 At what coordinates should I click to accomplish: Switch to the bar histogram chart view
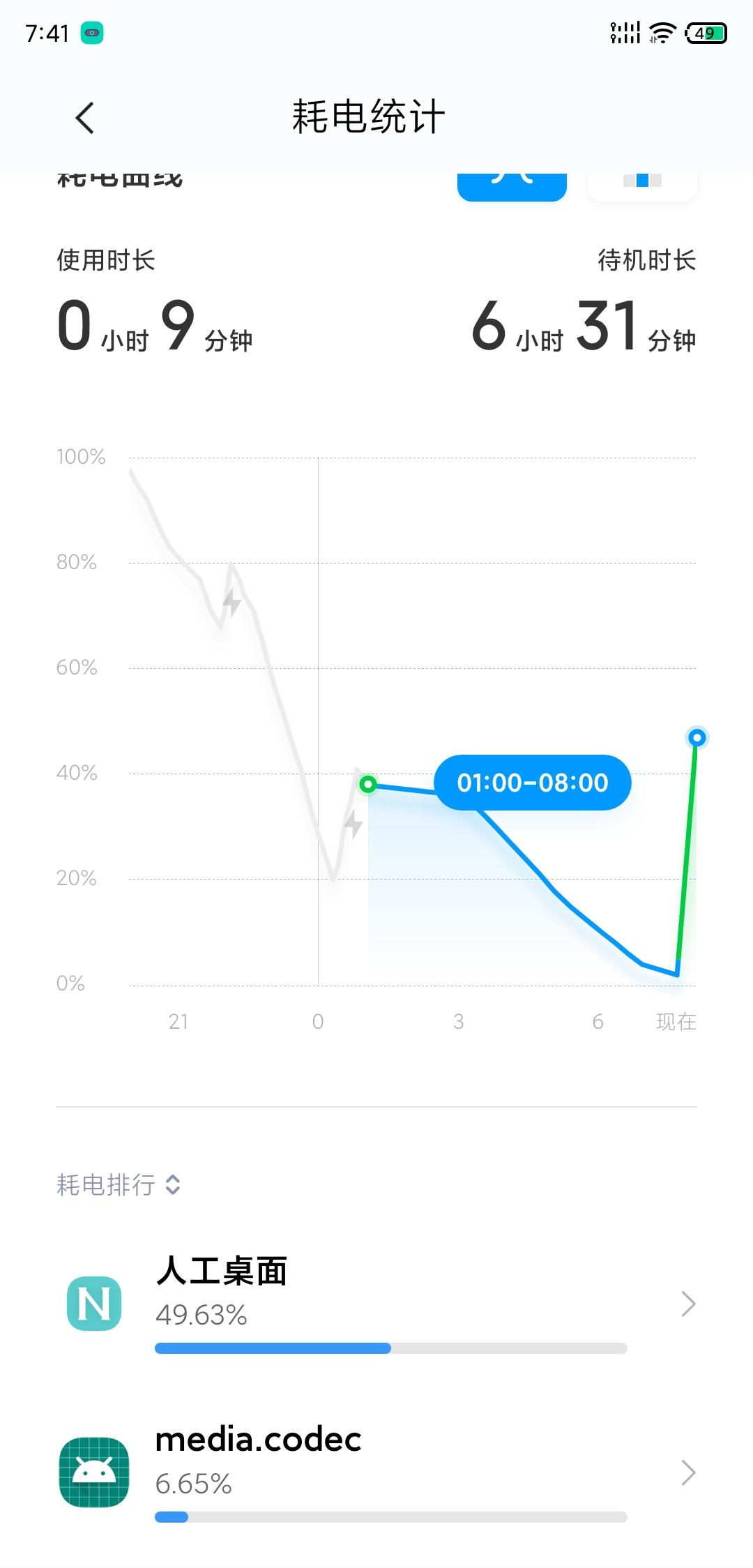pos(642,183)
